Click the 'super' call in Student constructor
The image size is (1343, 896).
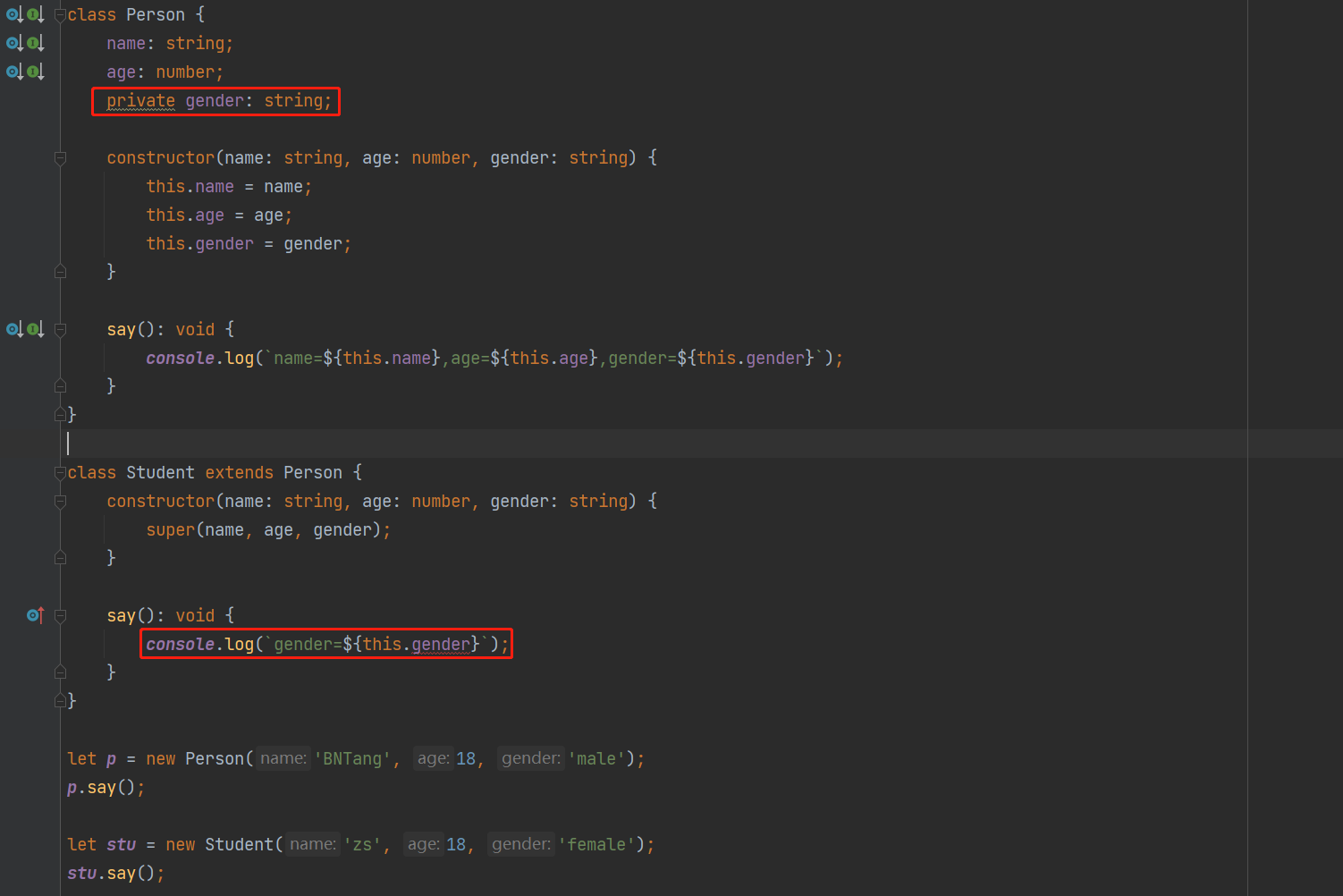pyautogui.click(x=171, y=530)
